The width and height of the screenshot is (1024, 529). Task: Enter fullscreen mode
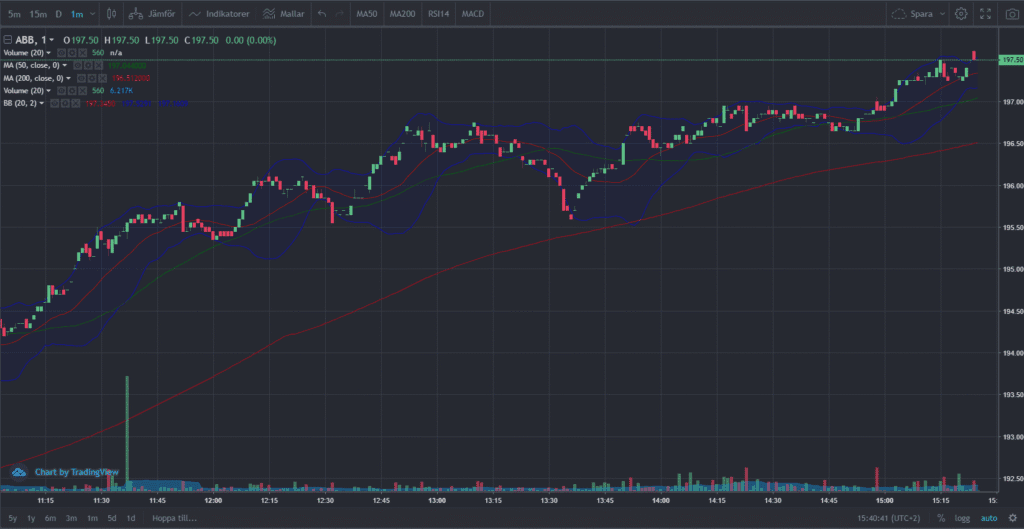985,14
